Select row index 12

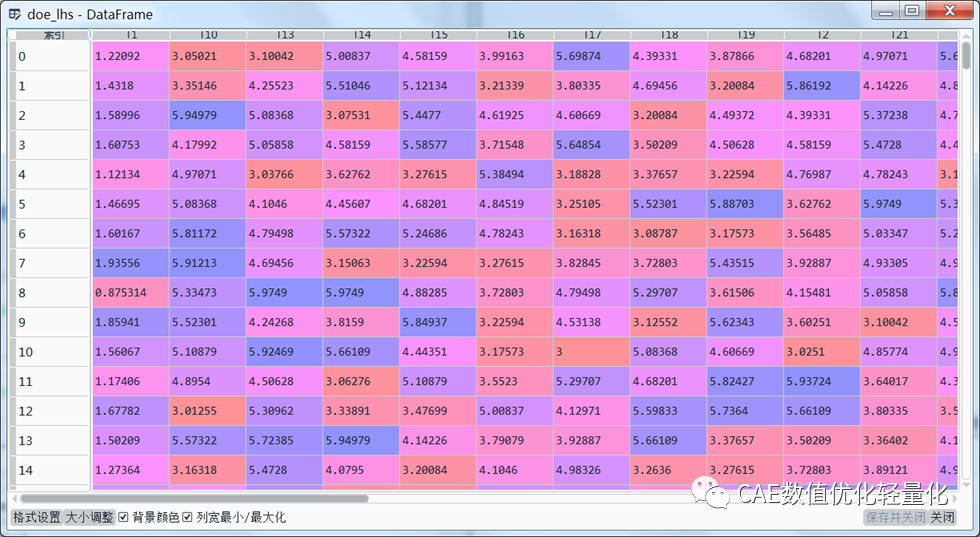[x=51, y=411]
